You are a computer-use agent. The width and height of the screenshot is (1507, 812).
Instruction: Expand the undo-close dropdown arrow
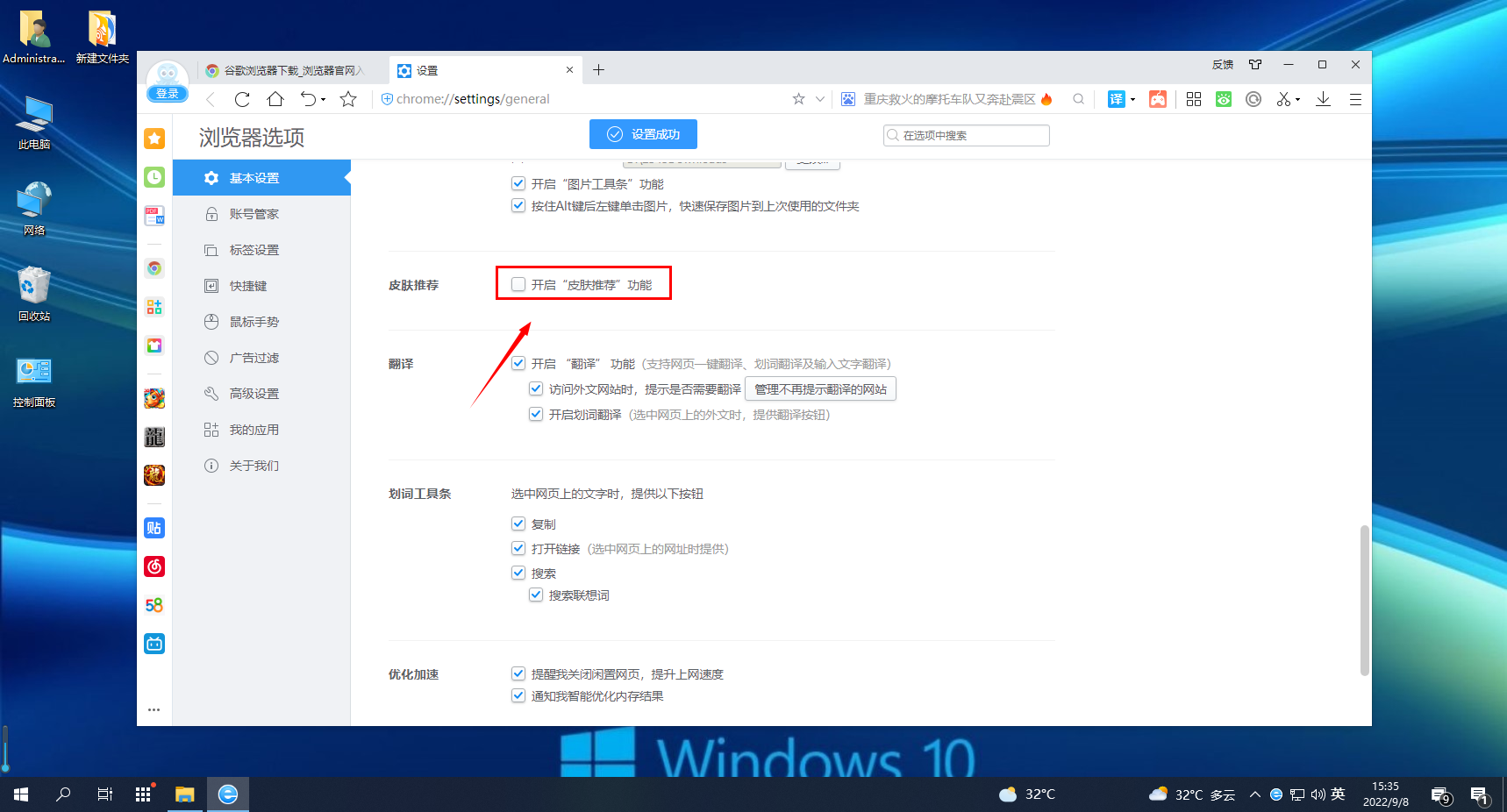coord(324,100)
